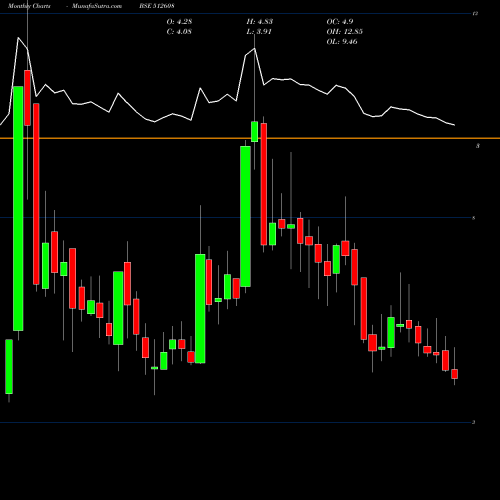Click the '12' price axis label
The height and width of the screenshot is (500, 500).
pyautogui.click(x=476, y=14)
